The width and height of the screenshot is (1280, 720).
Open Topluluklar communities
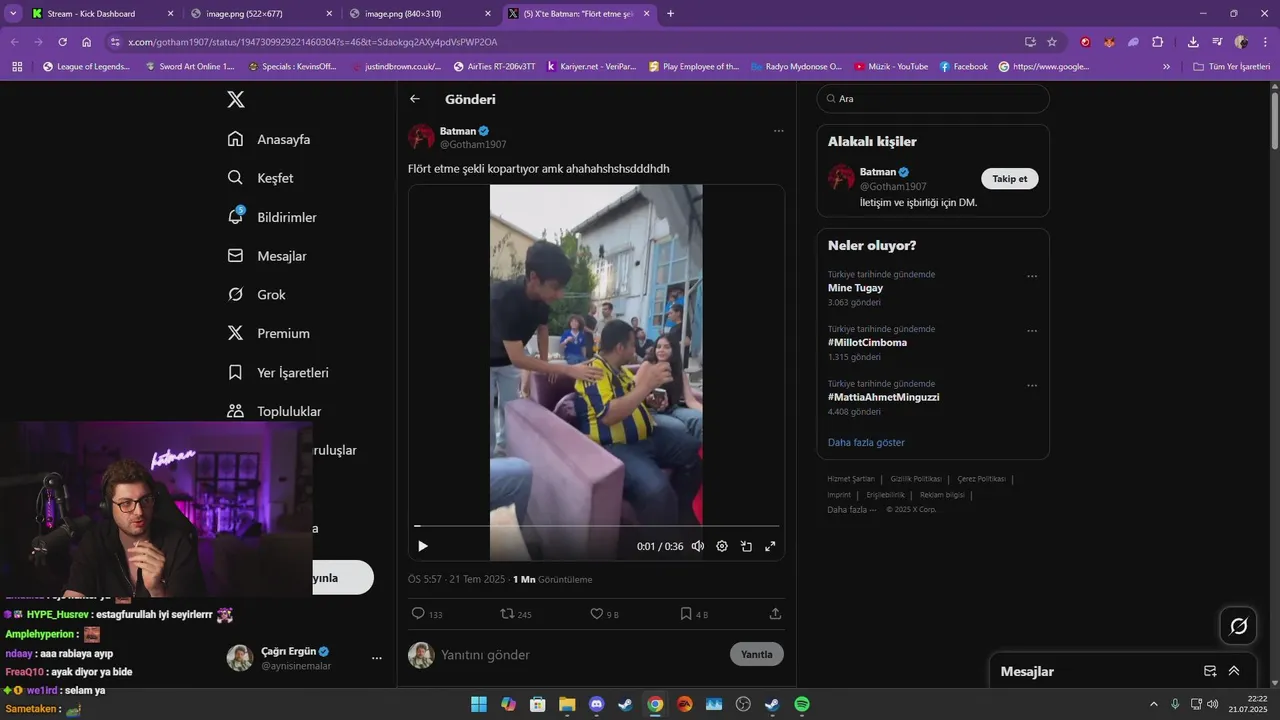pos(275,411)
